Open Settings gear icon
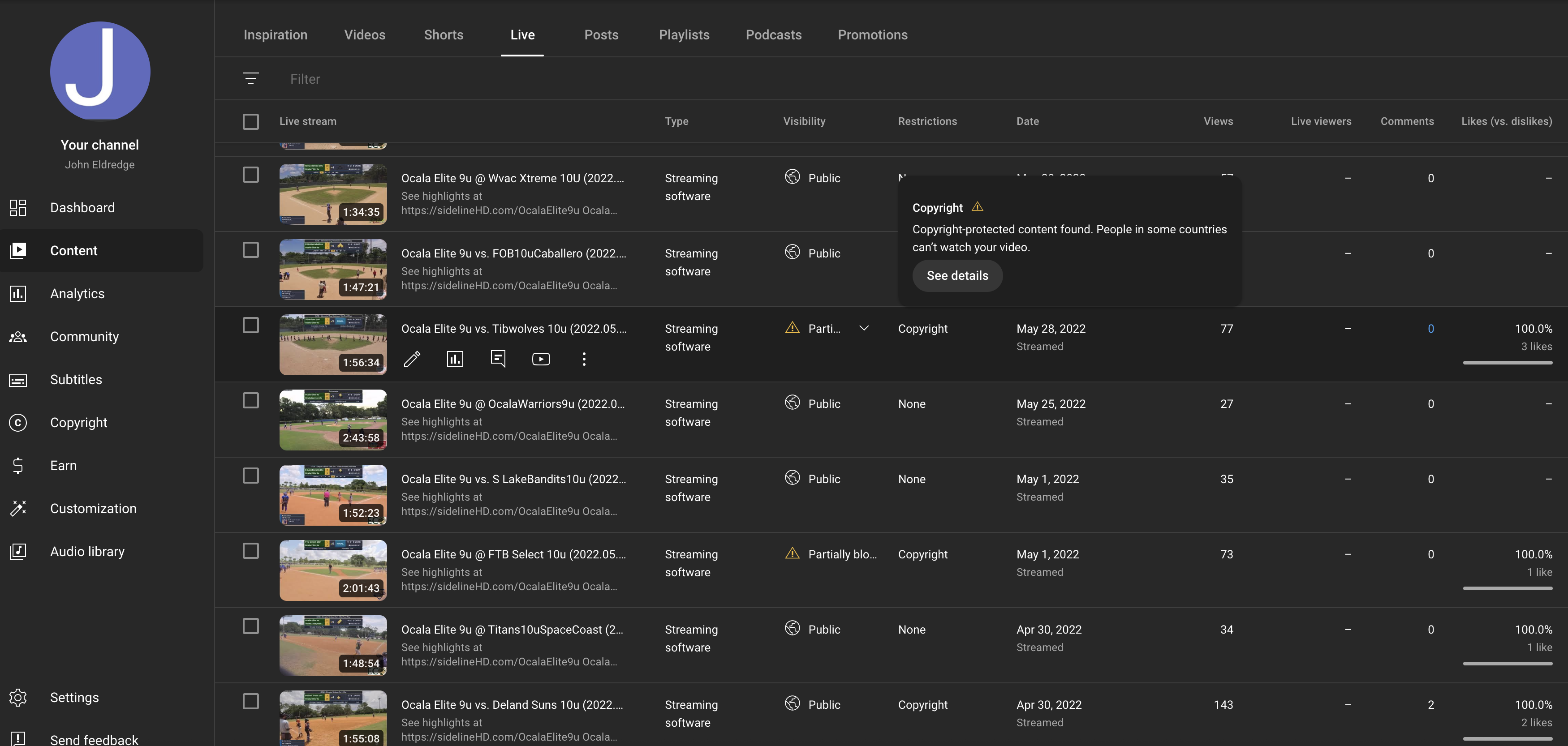This screenshot has width=1568, height=746. [x=18, y=697]
